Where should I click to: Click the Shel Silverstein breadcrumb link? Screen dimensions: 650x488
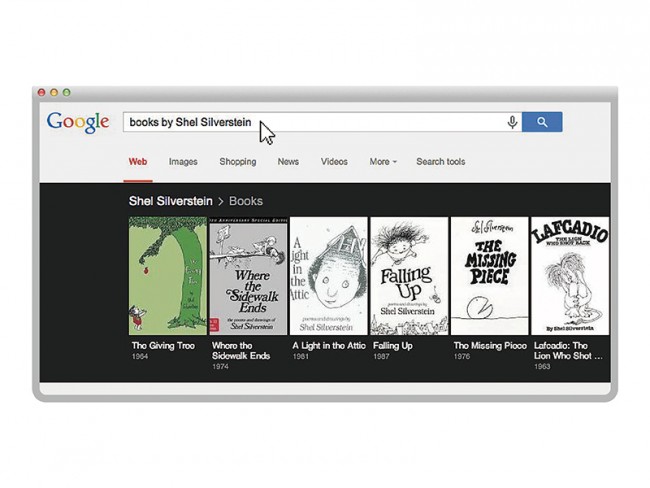[x=170, y=201]
